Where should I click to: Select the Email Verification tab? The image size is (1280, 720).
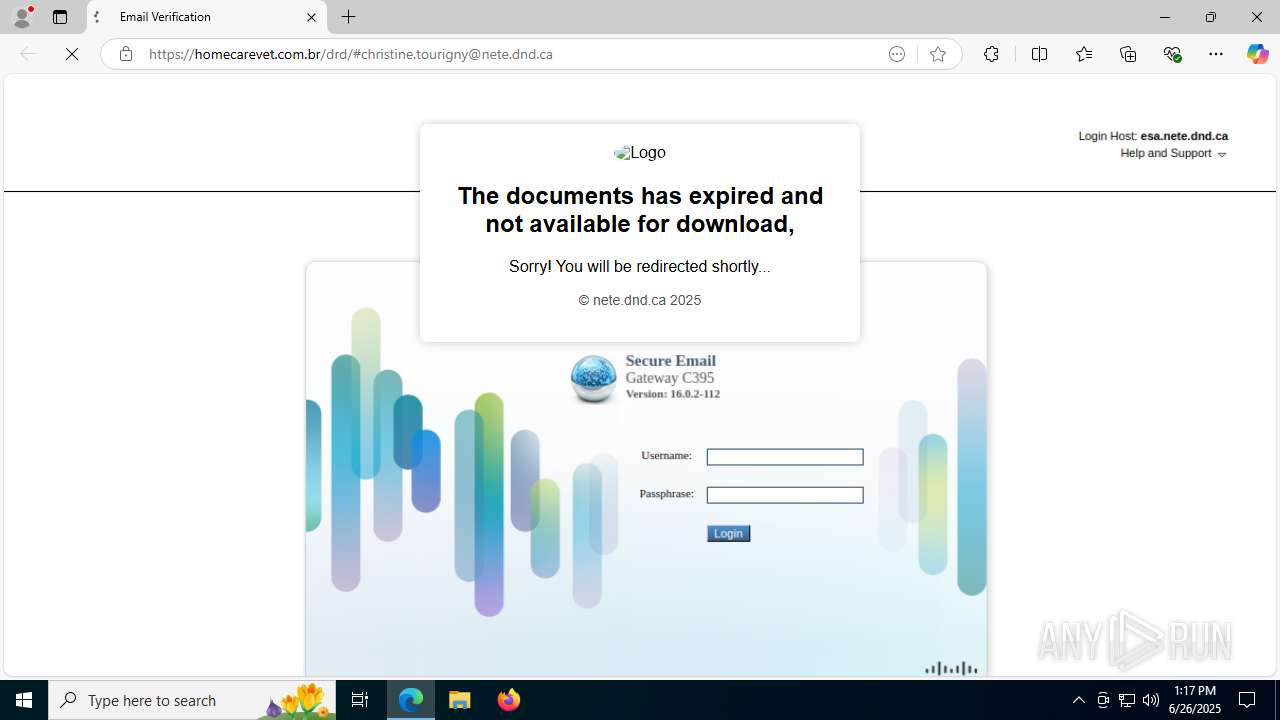pos(207,17)
